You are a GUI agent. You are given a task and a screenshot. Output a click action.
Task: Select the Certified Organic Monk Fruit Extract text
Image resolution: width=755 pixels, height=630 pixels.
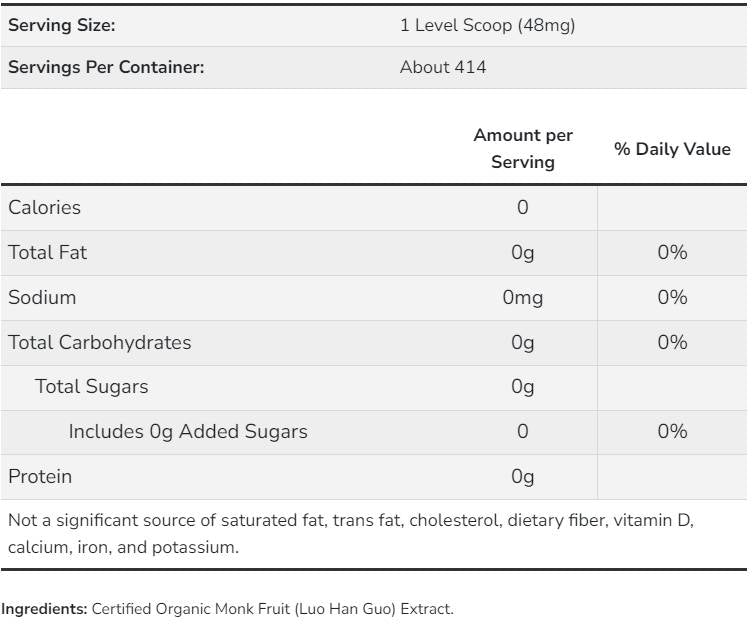pos(272,609)
